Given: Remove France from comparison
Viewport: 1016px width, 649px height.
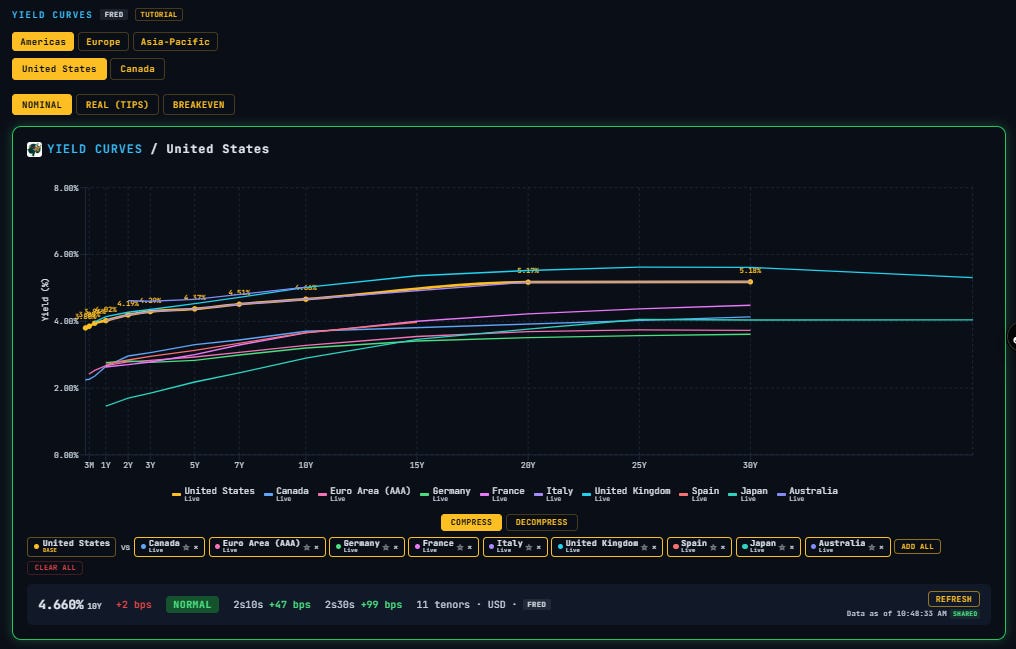Looking at the screenshot, I should point(470,547).
